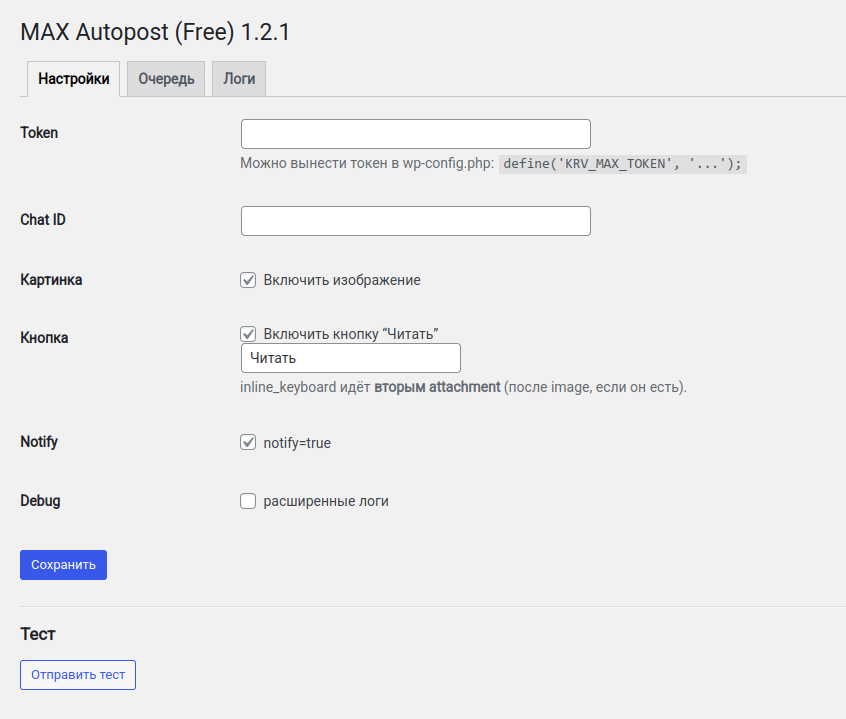Click the Картинка setting label
The height and width of the screenshot is (719, 846).
[x=51, y=280]
